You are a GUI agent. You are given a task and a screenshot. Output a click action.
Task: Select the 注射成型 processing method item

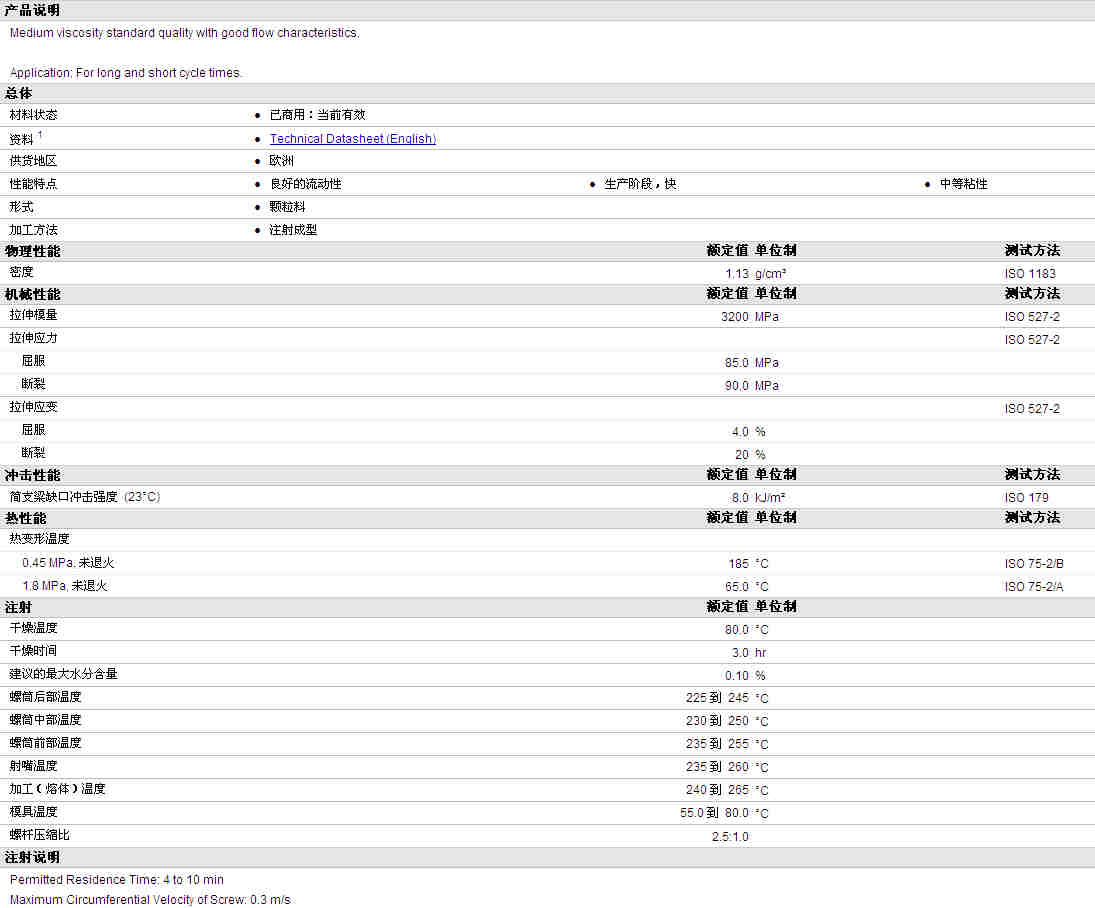pos(293,230)
